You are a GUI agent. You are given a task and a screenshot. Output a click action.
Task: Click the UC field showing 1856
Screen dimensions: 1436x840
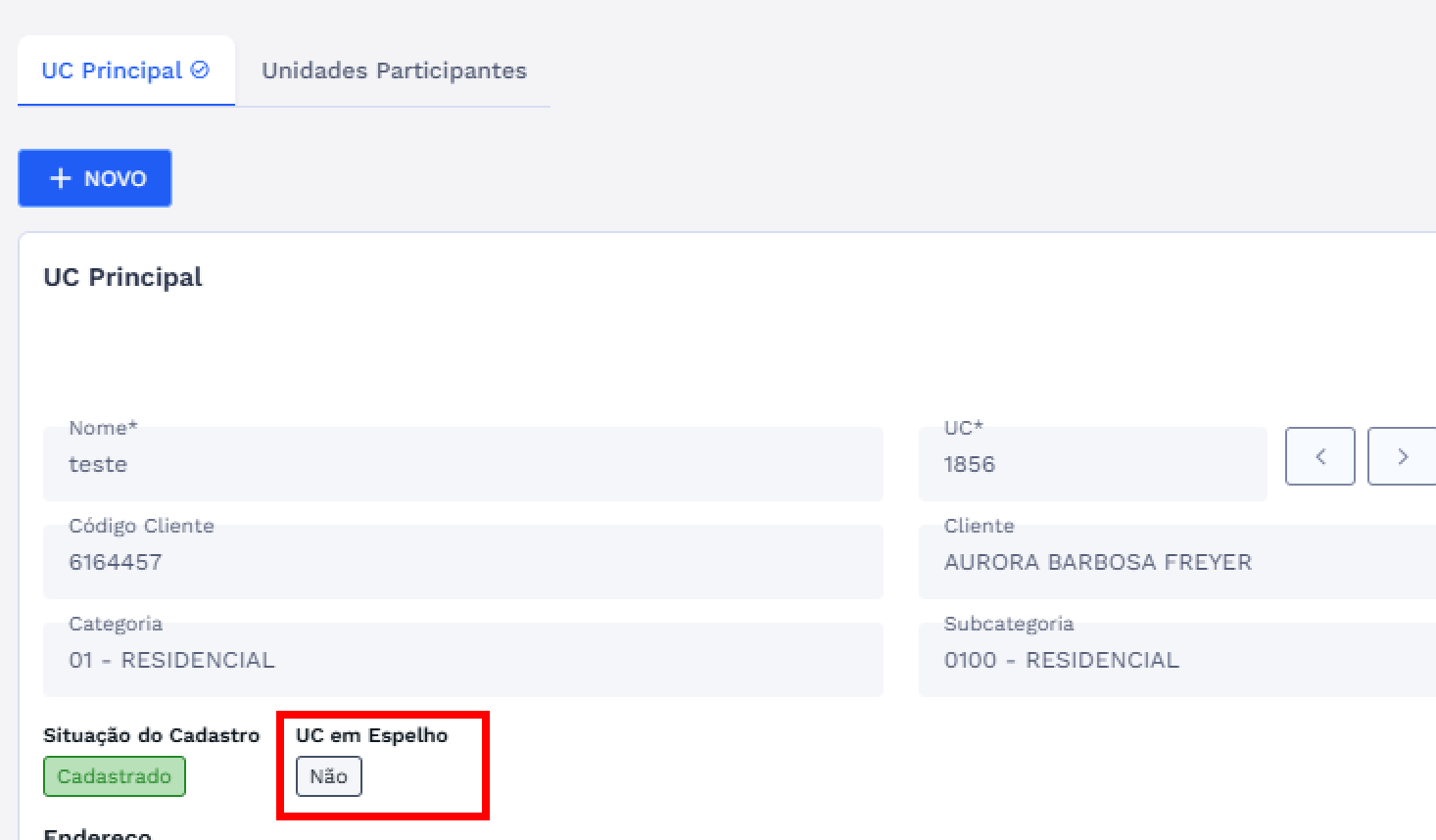(1092, 465)
